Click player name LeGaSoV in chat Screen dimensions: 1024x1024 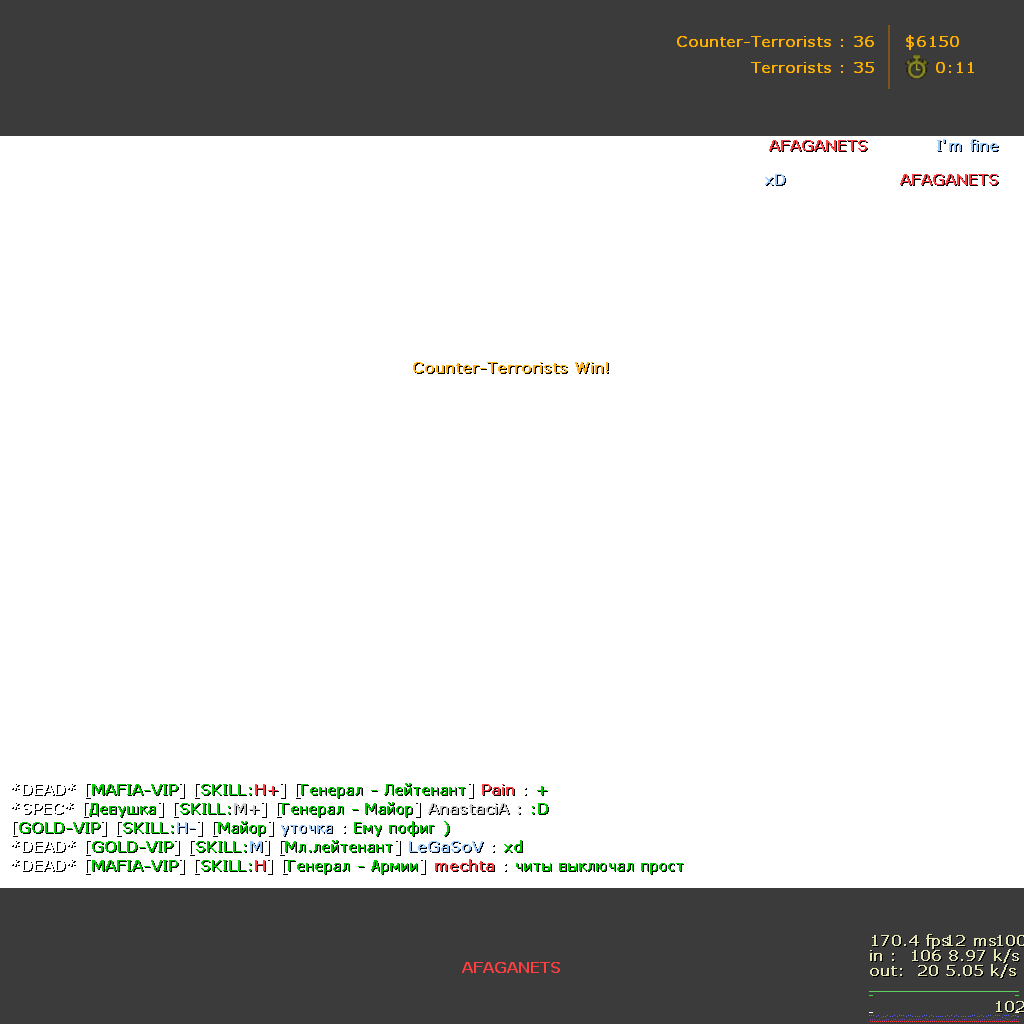pyautogui.click(x=445, y=848)
